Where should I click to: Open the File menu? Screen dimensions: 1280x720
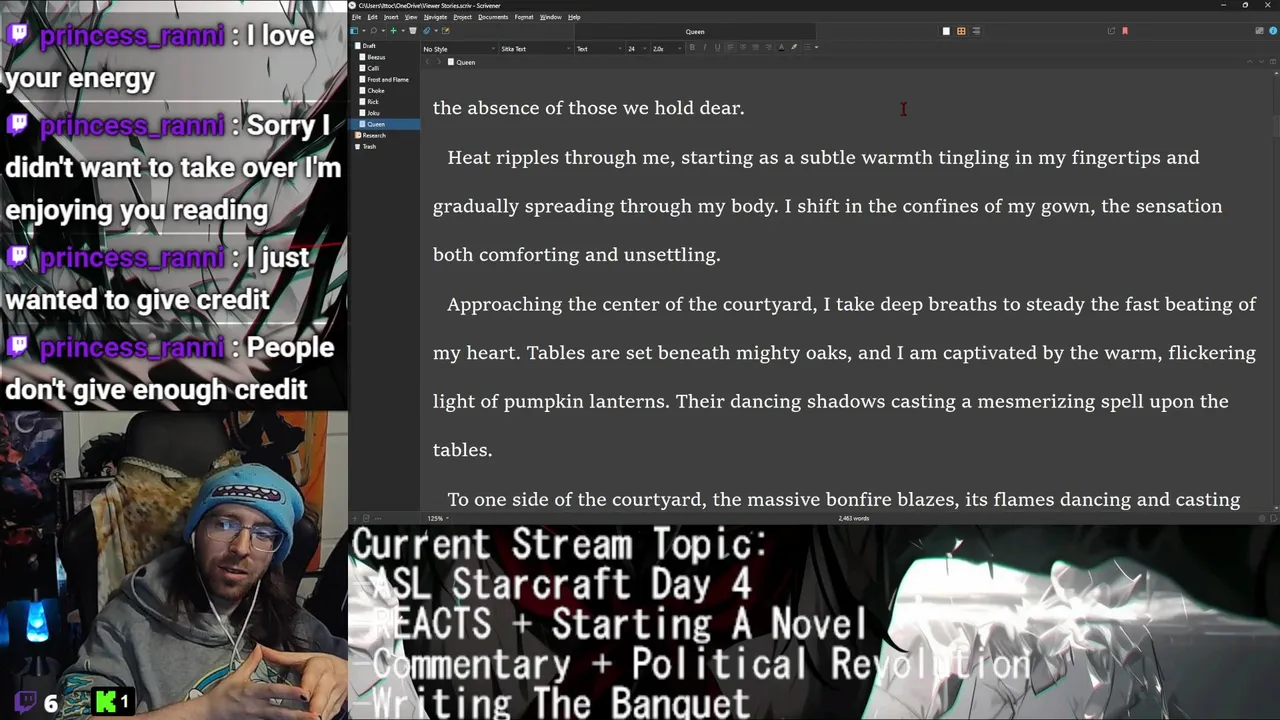356,17
